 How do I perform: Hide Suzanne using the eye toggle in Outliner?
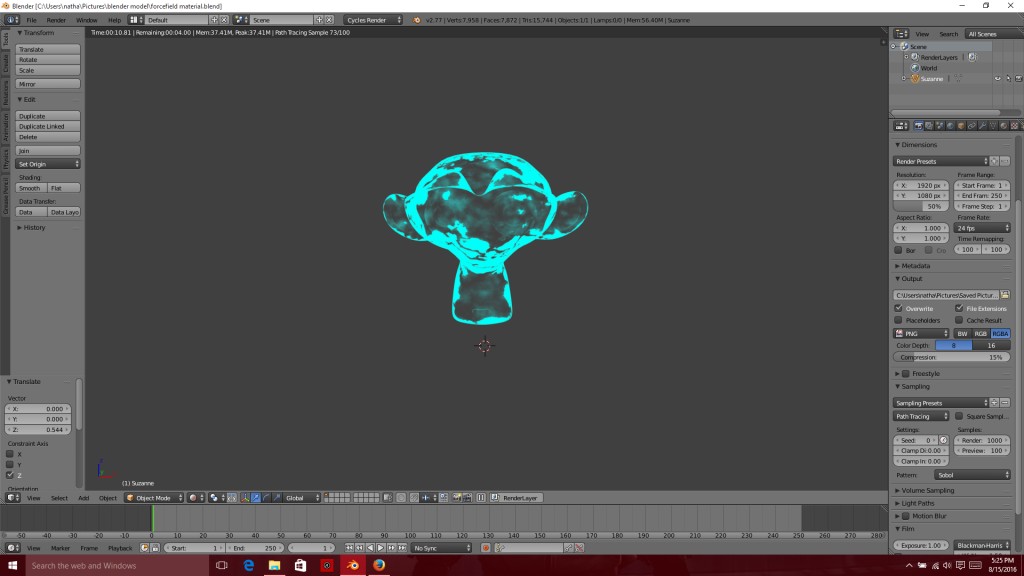coord(997,79)
